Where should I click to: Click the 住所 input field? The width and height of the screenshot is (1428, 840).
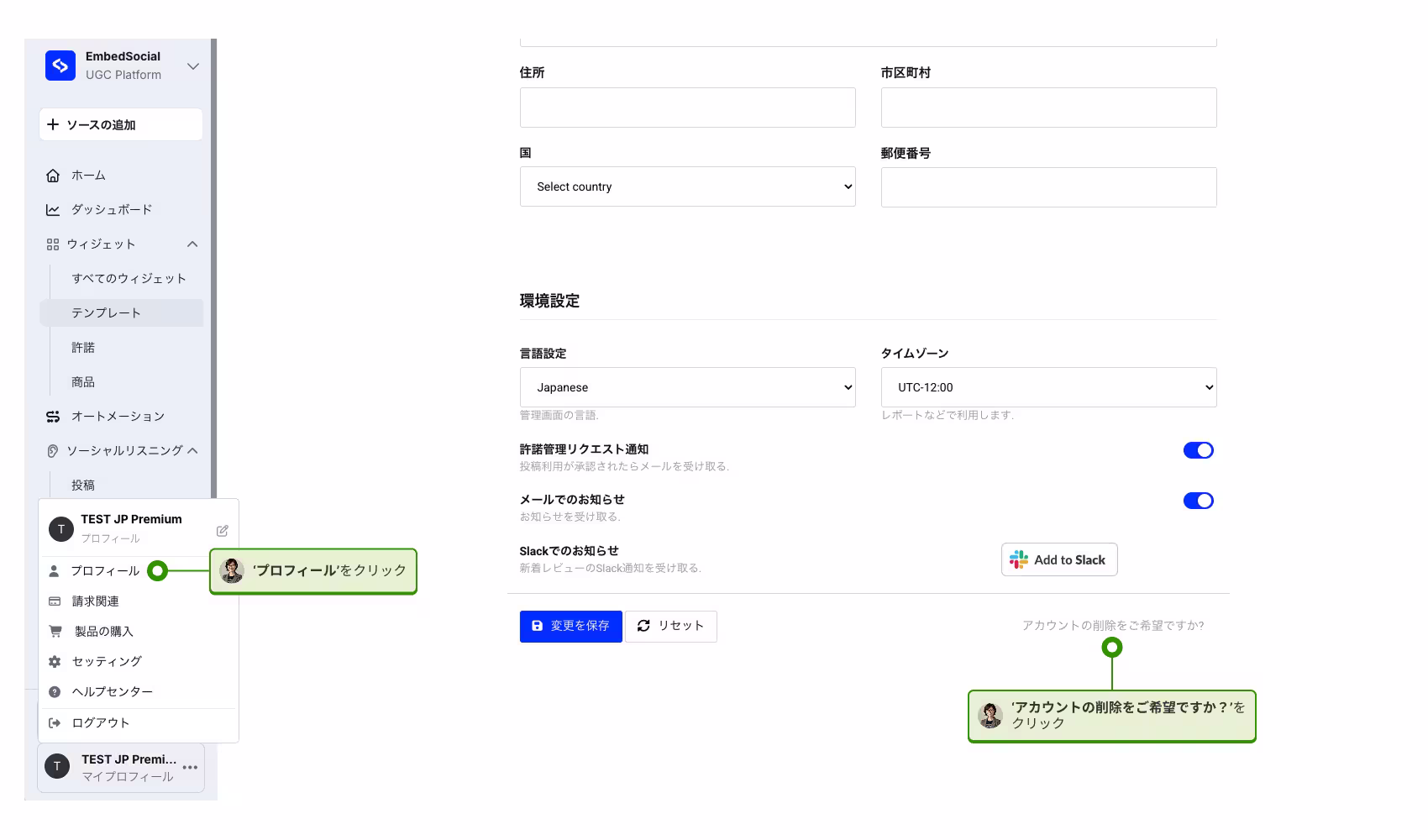[688, 108]
